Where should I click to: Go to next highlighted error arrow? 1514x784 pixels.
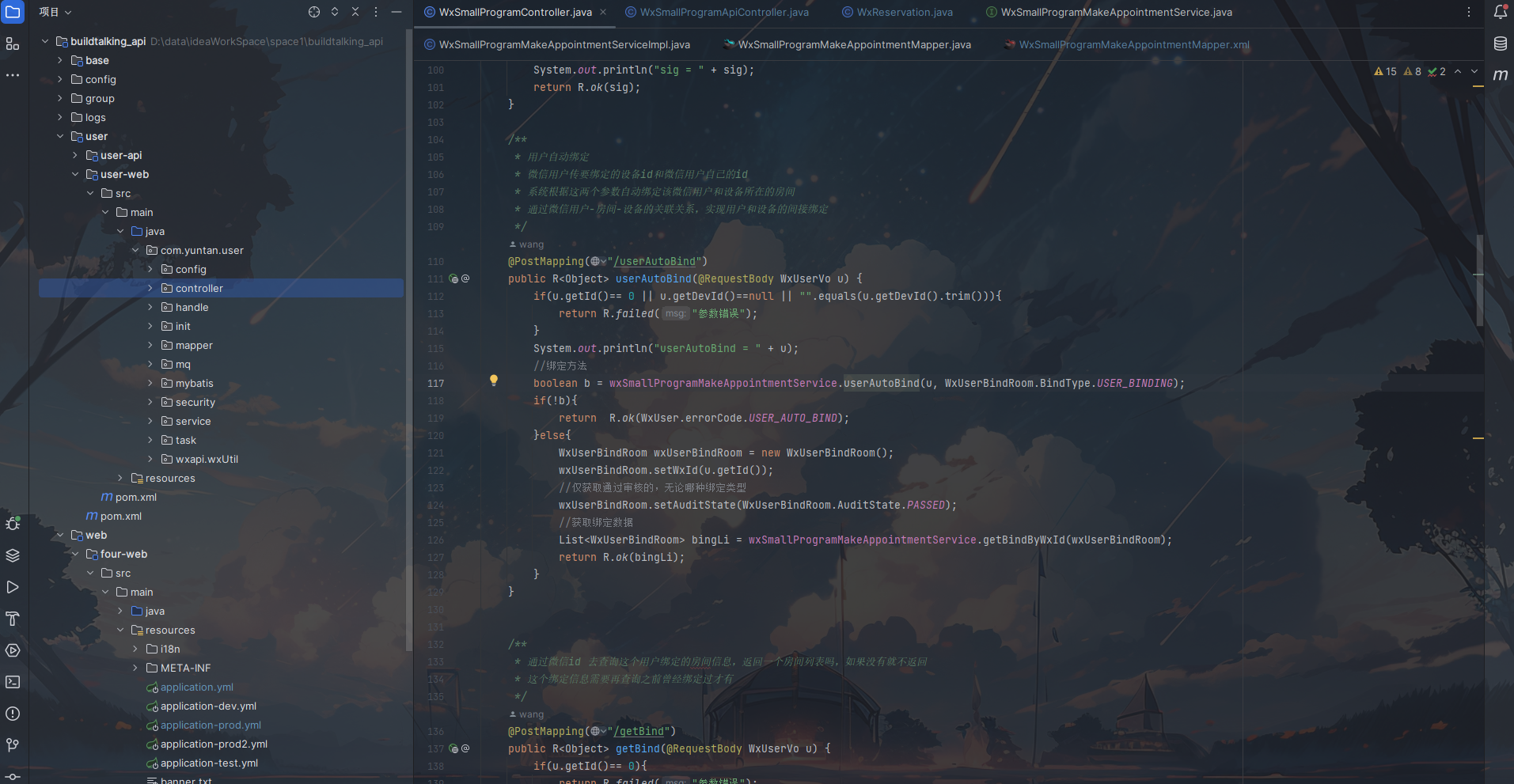(x=1474, y=71)
